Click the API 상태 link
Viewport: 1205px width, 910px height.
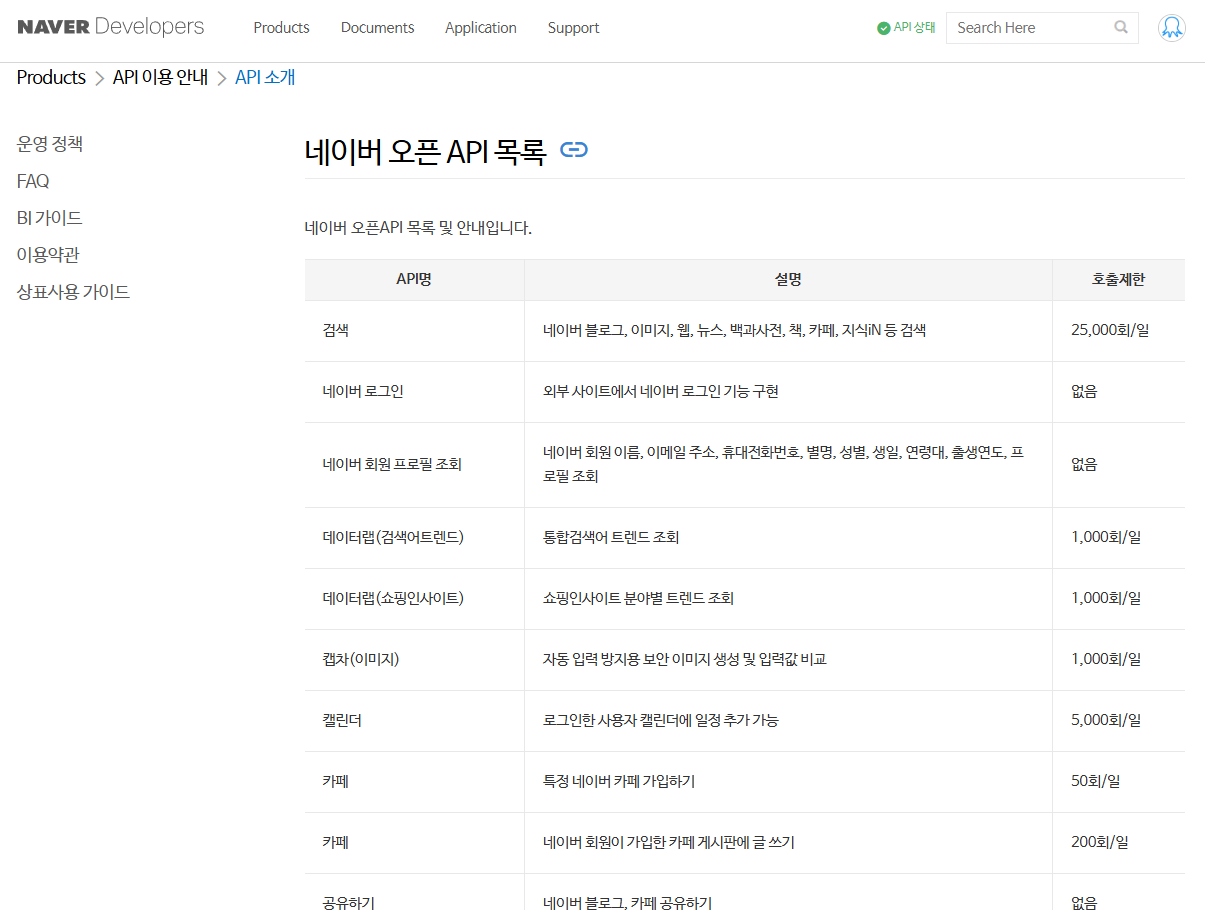914,28
